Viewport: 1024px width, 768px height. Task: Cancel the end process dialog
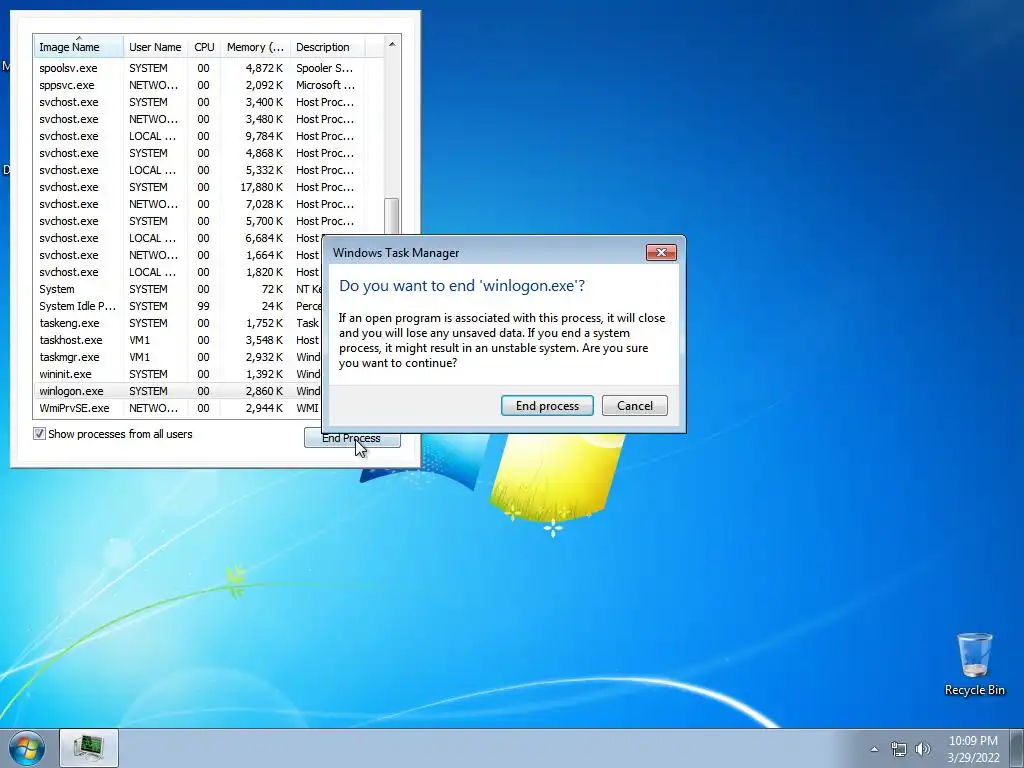click(635, 406)
